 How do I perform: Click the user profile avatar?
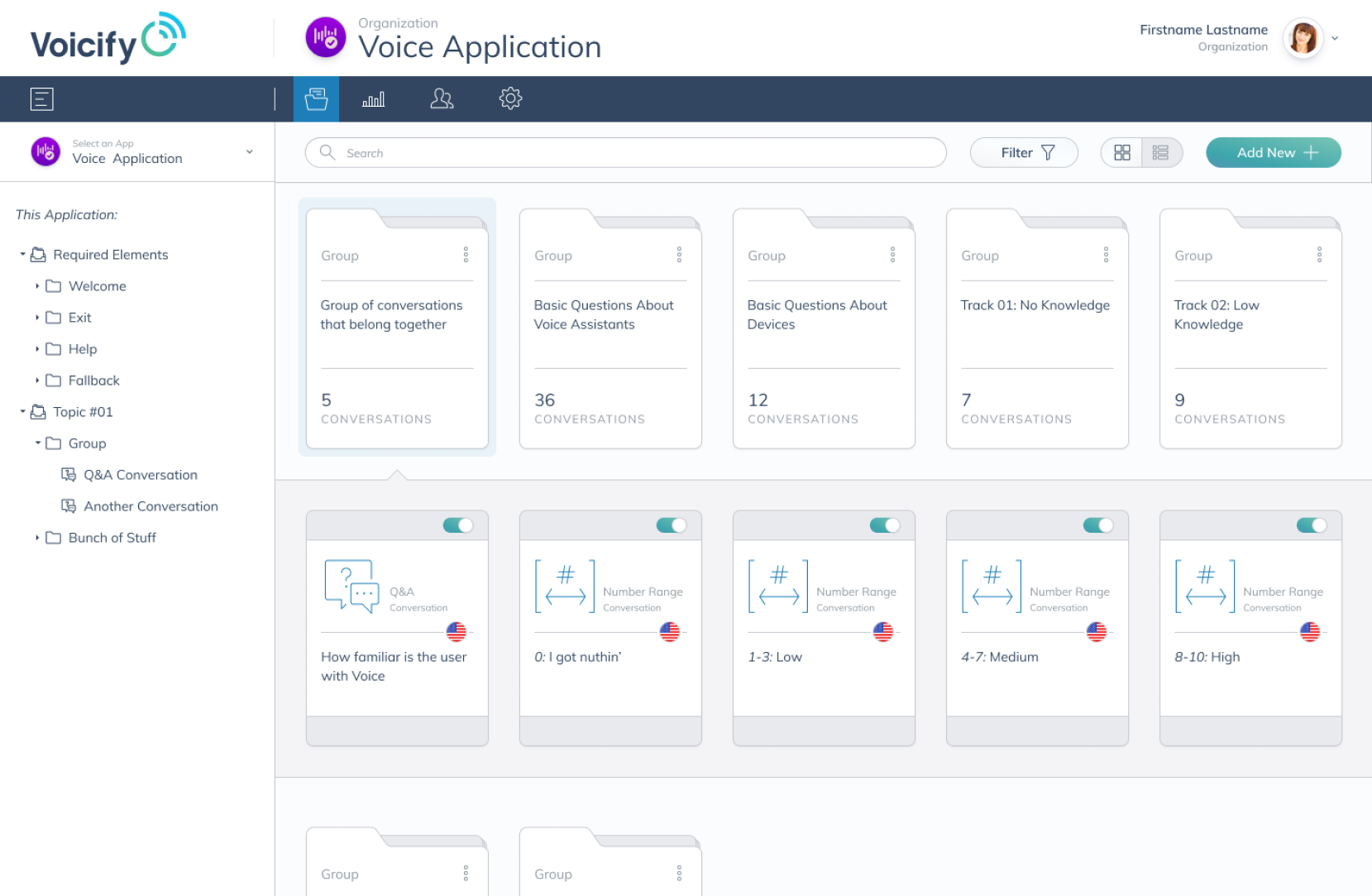tap(1303, 38)
